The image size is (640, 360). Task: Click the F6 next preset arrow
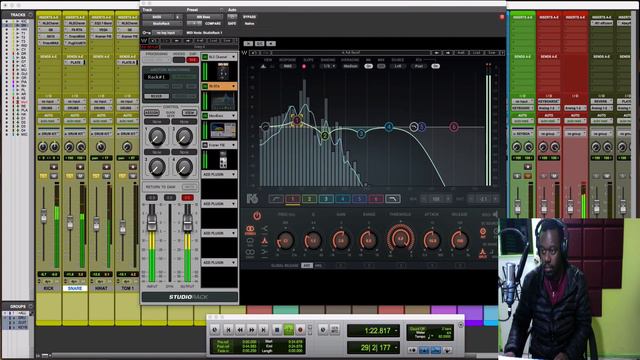448,53
